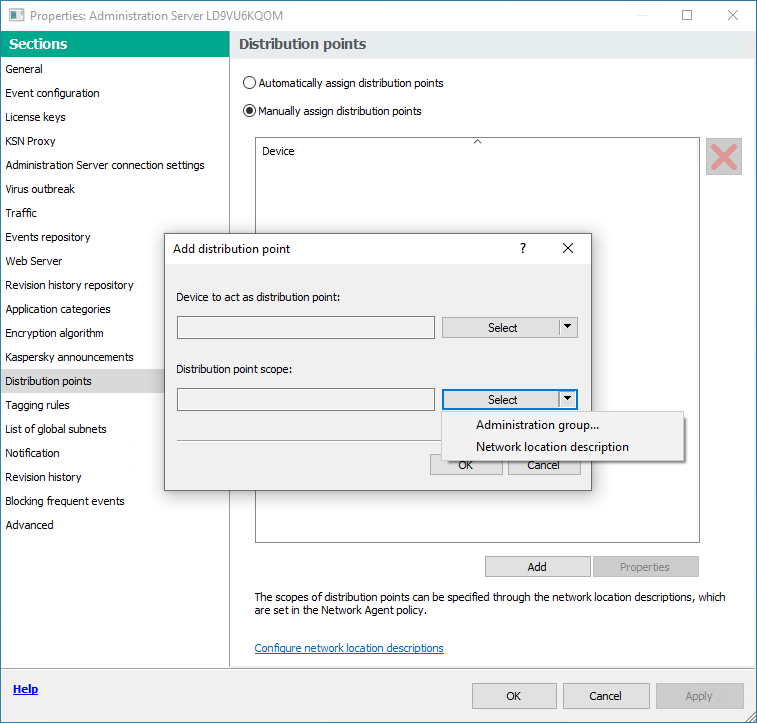Viewport: 757px width, 723px height.
Task: Open Configure network location descriptions link
Action: [349, 648]
